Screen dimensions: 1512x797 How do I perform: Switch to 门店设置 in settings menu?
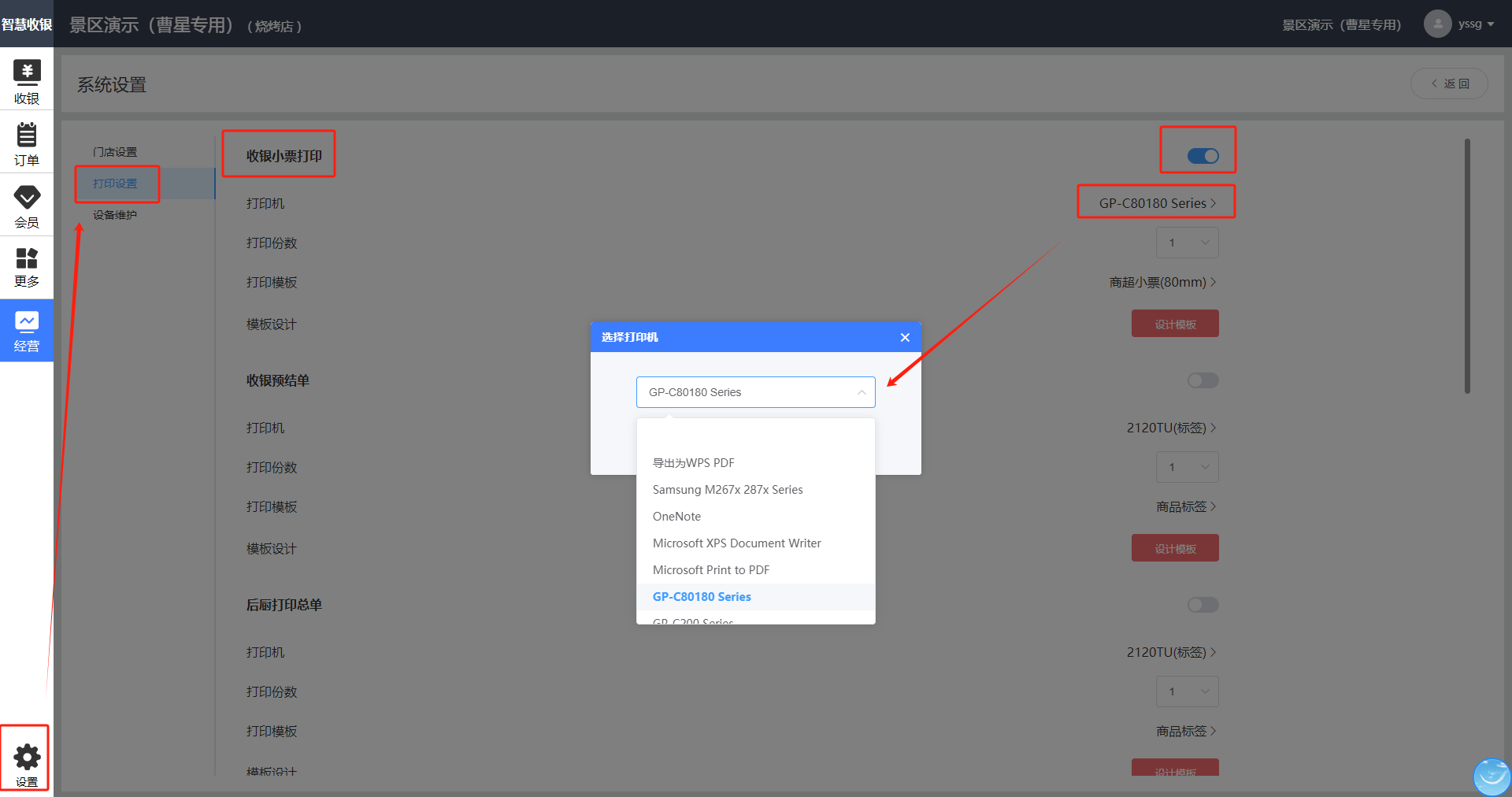[x=115, y=152]
